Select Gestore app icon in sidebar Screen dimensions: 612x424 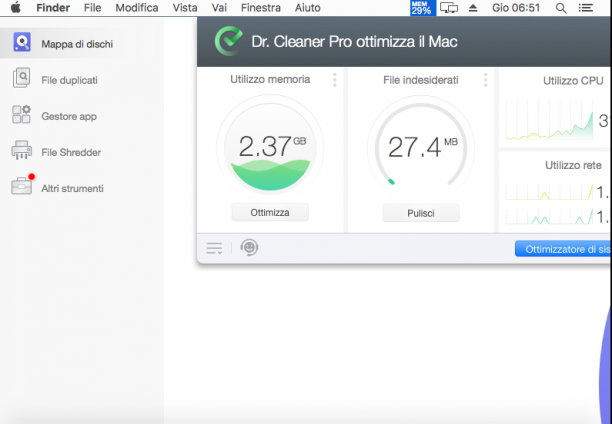coord(21,114)
